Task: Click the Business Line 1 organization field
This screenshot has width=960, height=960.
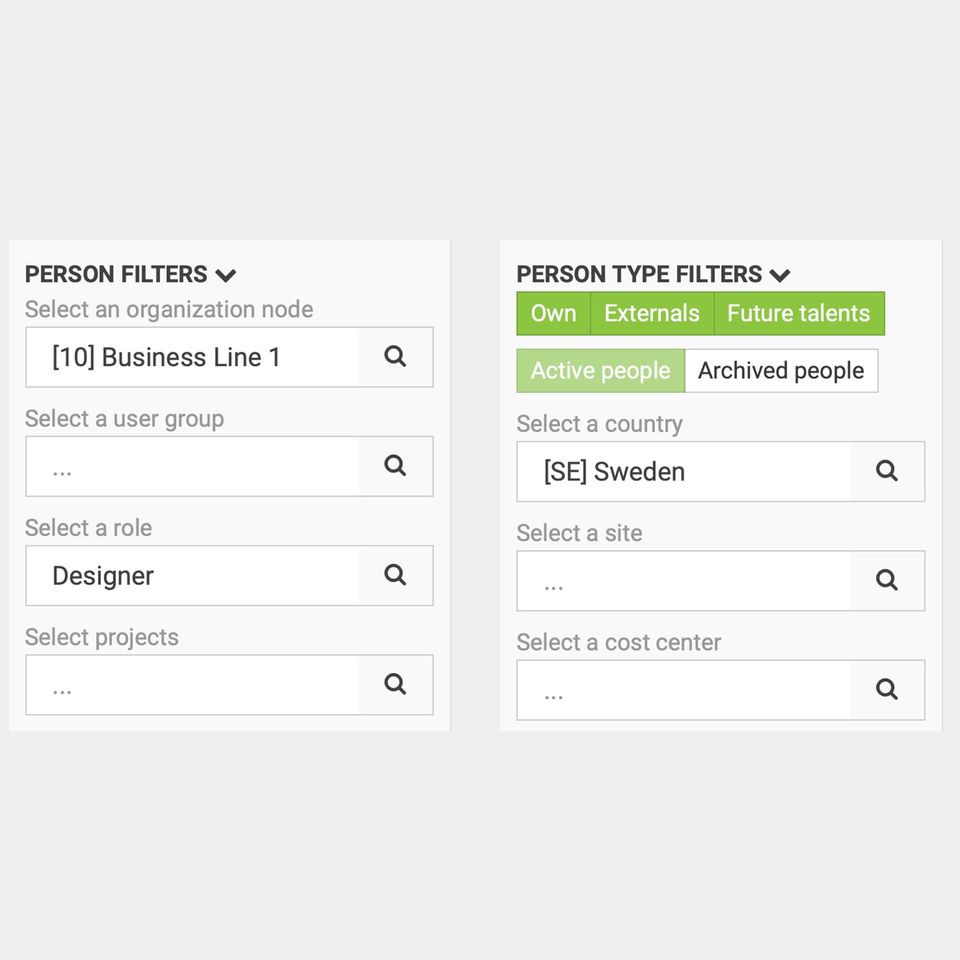Action: coord(192,357)
